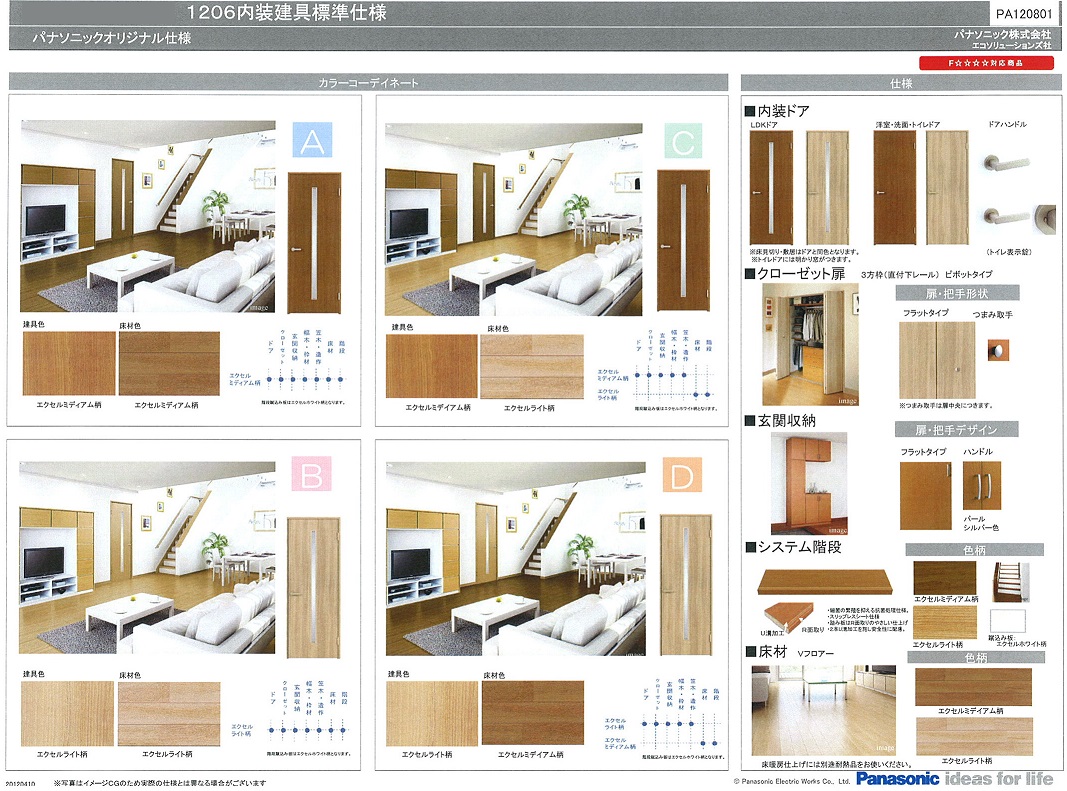This screenshot has height=791, width=1067.
Task: Choose the teal letter C pattern badge
Action: 681,142
